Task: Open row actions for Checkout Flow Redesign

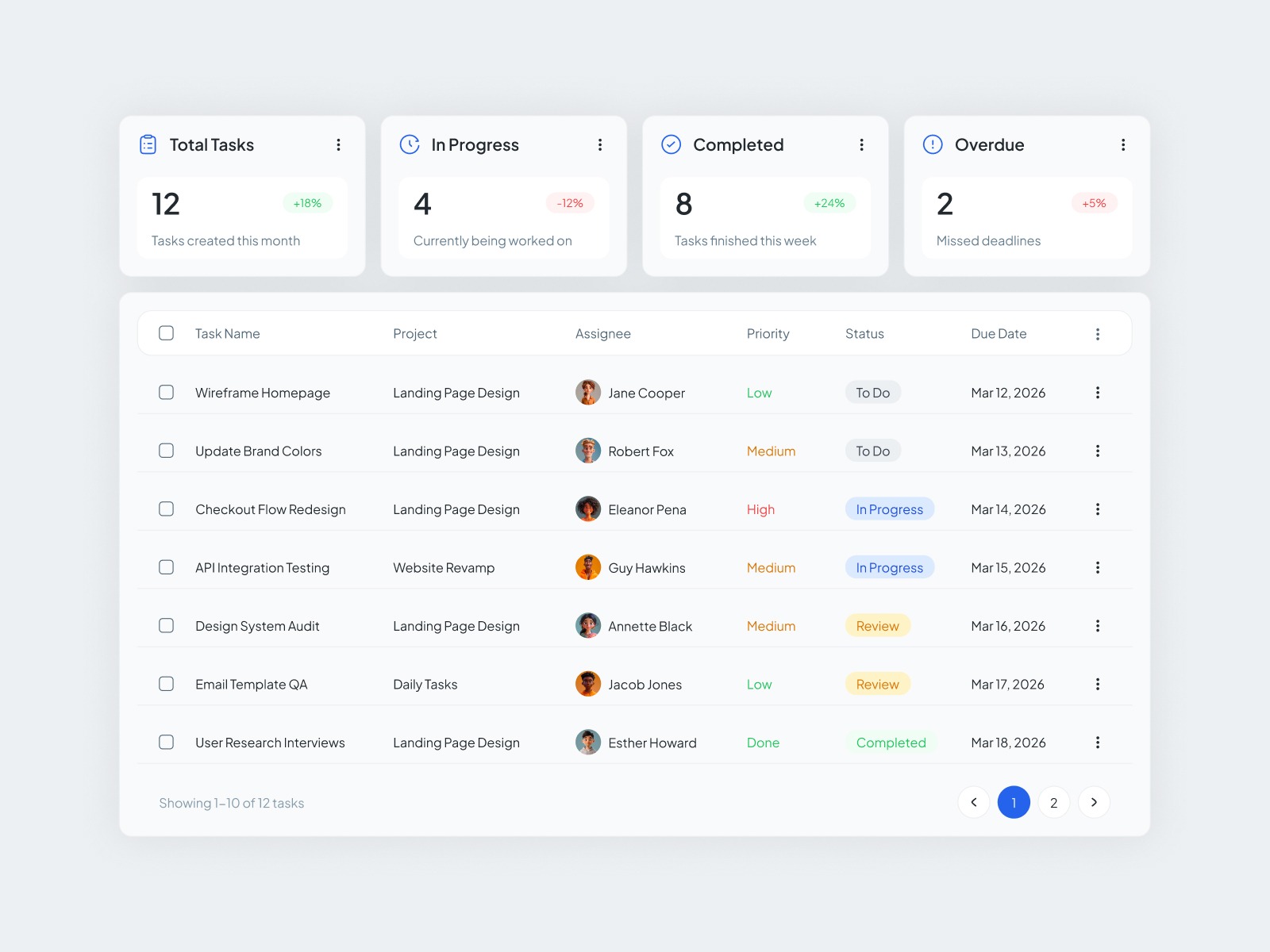Action: 1098,509
